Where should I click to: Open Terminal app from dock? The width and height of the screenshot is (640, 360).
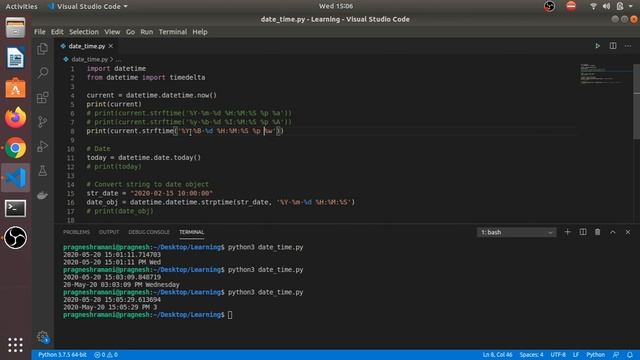tap(16, 208)
